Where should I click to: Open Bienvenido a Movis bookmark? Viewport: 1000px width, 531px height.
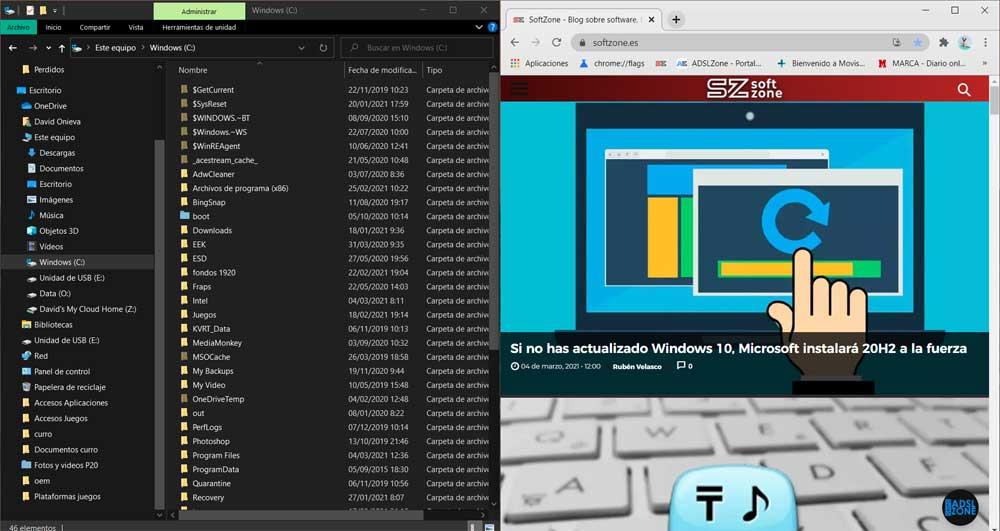pyautogui.click(x=821, y=64)
